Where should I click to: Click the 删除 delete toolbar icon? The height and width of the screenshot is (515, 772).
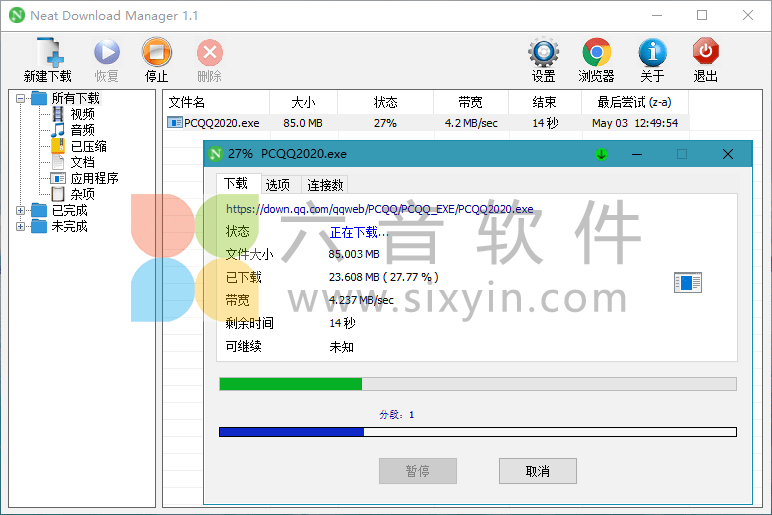click(x=210, y=52)
